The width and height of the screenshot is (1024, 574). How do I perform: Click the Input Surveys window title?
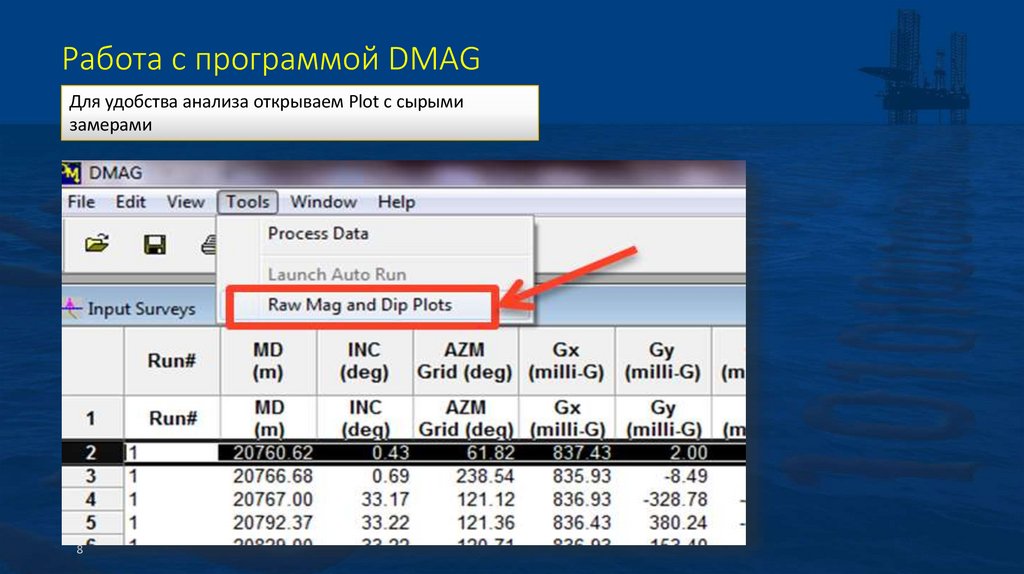tap(141, 308)
